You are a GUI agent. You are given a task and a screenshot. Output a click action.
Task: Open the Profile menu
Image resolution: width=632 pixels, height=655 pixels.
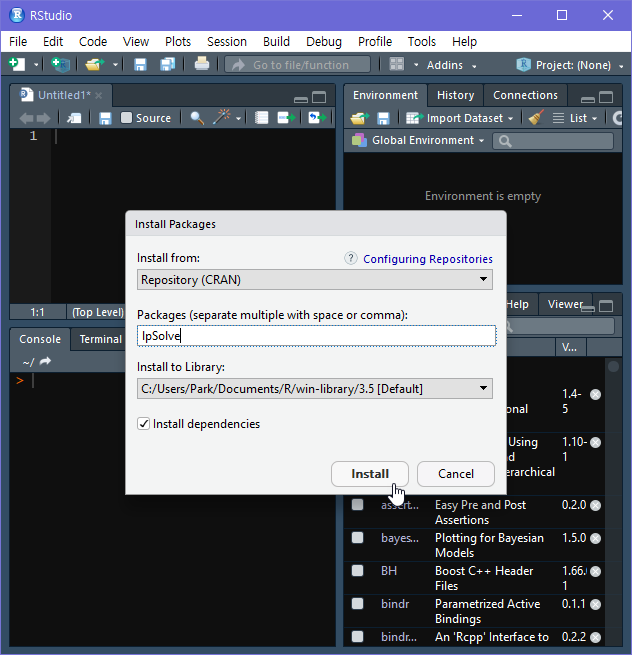pos(375,42)
